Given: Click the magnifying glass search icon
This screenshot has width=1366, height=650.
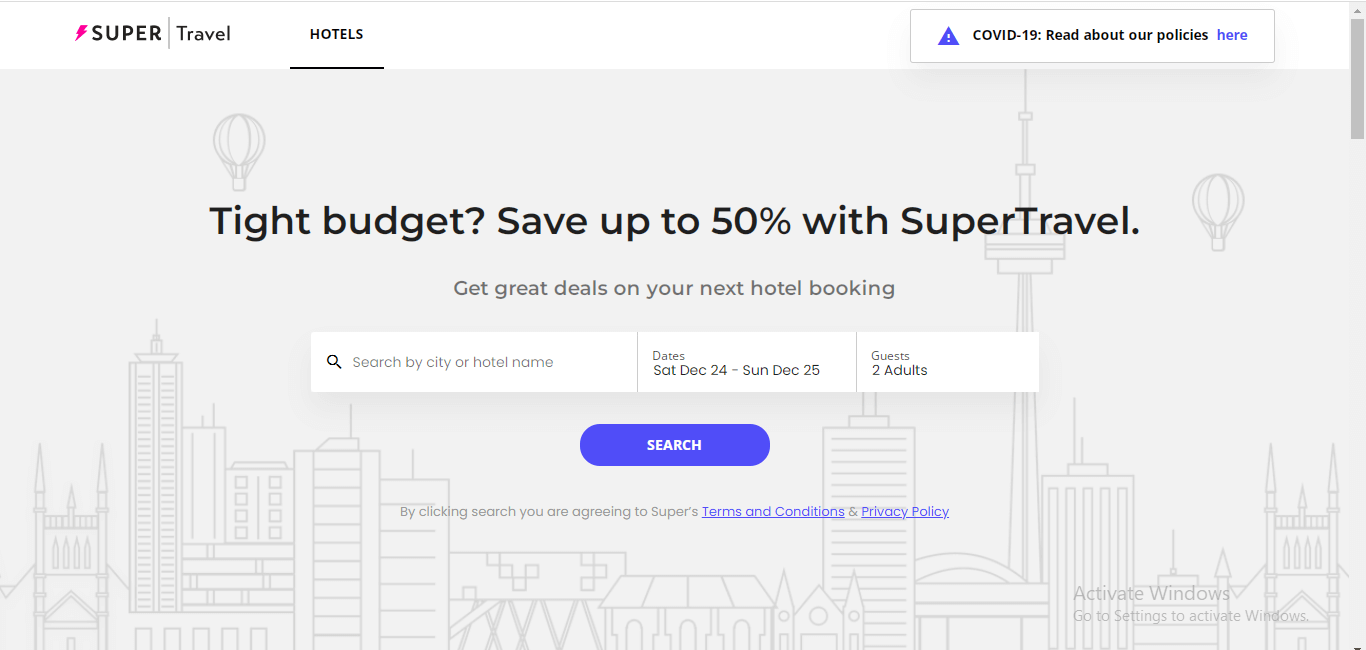Looking at the screenshot, I should pyautogui.click(x=334, y=361).
